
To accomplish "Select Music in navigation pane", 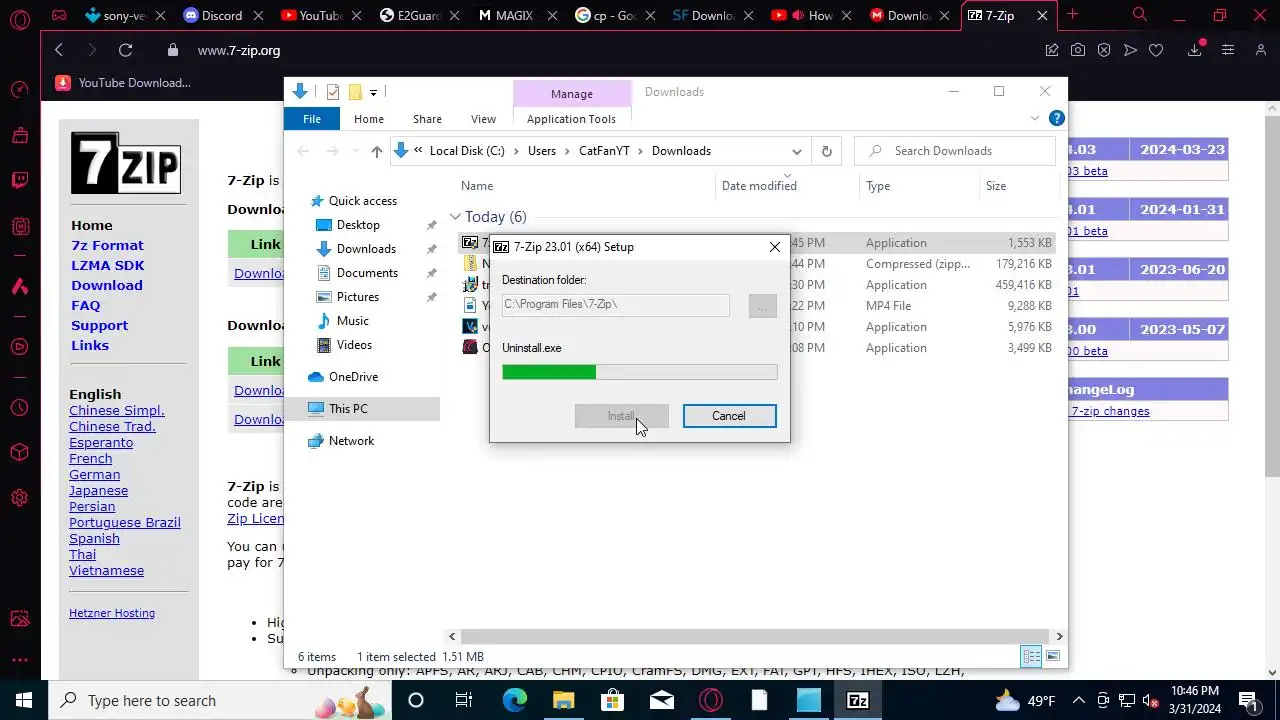I will coord(352,321).
